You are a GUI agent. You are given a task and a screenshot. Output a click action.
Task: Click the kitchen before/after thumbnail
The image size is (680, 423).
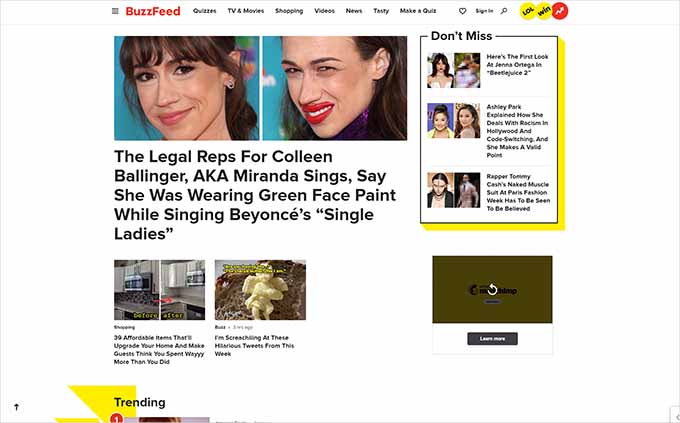pyautogui.click(x=160, y=290)
